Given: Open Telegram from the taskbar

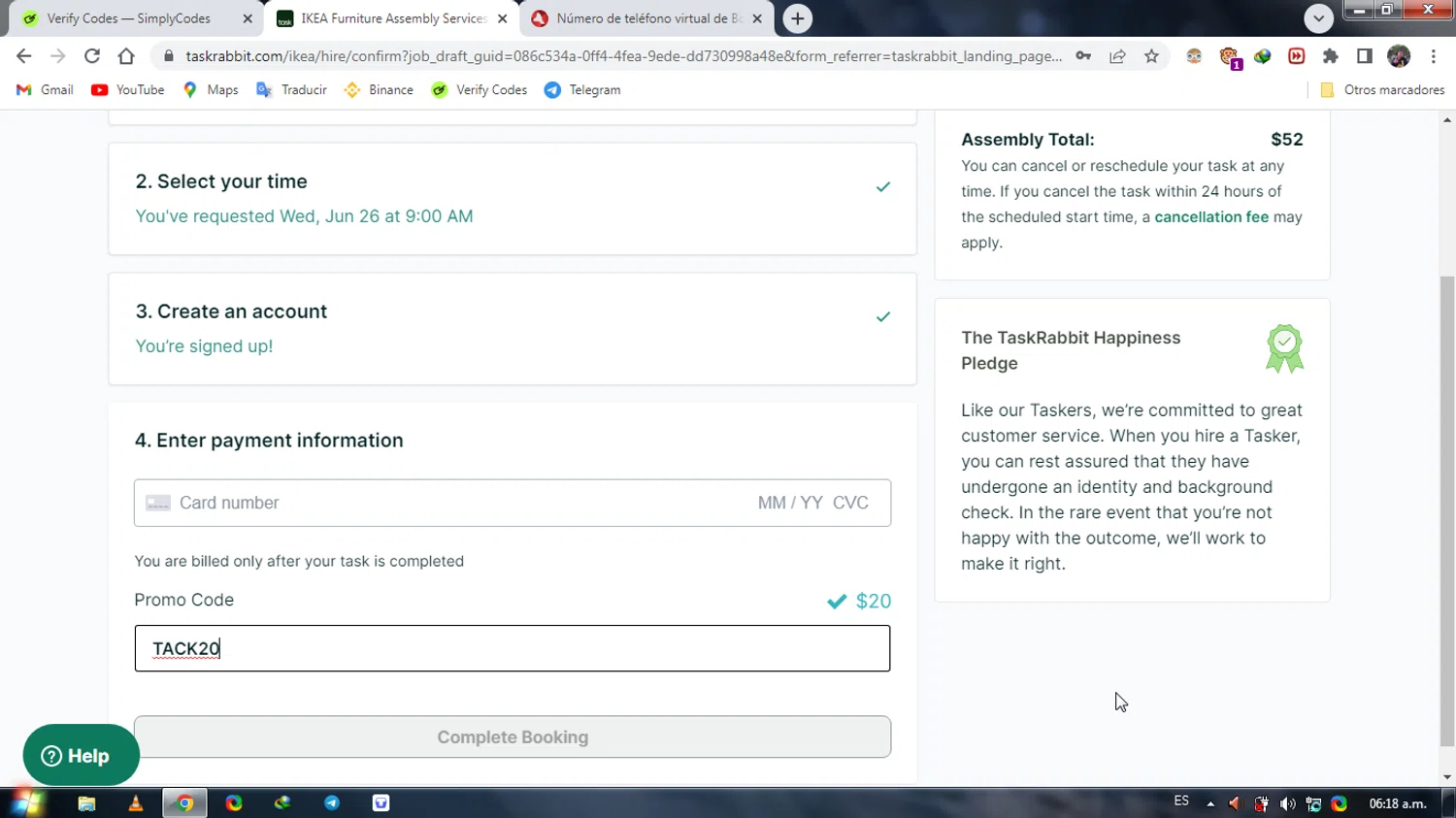Looking at the screenshot, I should pyautogui.click(x=332, y=803).
